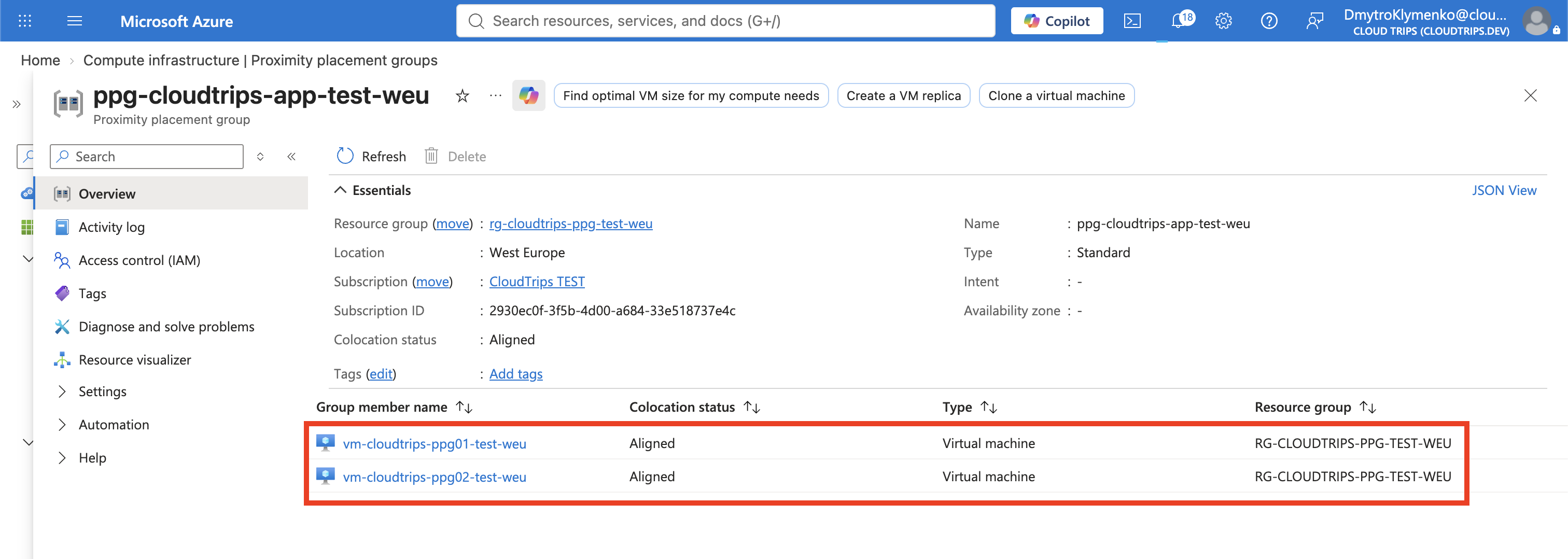This screenshot has height=559, width=1568.
Task: Open CloudTrips TEST subscription link
Action: pos(537,282)
